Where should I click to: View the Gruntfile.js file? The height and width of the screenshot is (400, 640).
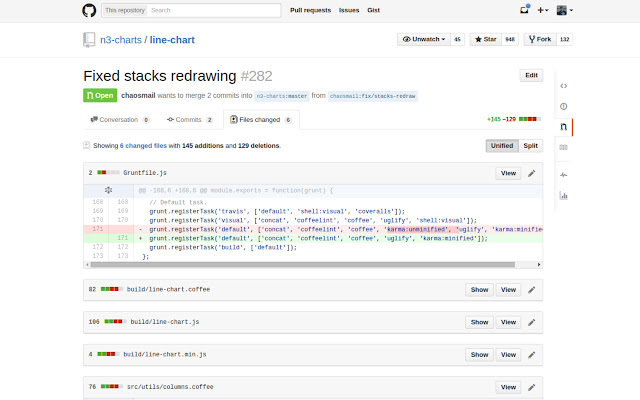click(x=508, y=173)
